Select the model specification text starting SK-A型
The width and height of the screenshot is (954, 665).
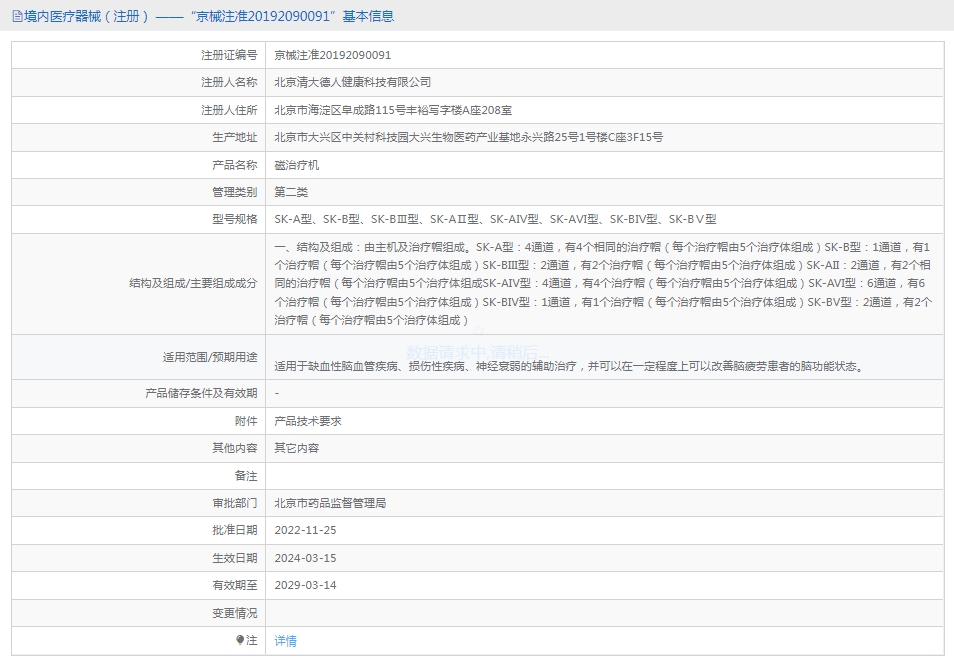point(495,220)
